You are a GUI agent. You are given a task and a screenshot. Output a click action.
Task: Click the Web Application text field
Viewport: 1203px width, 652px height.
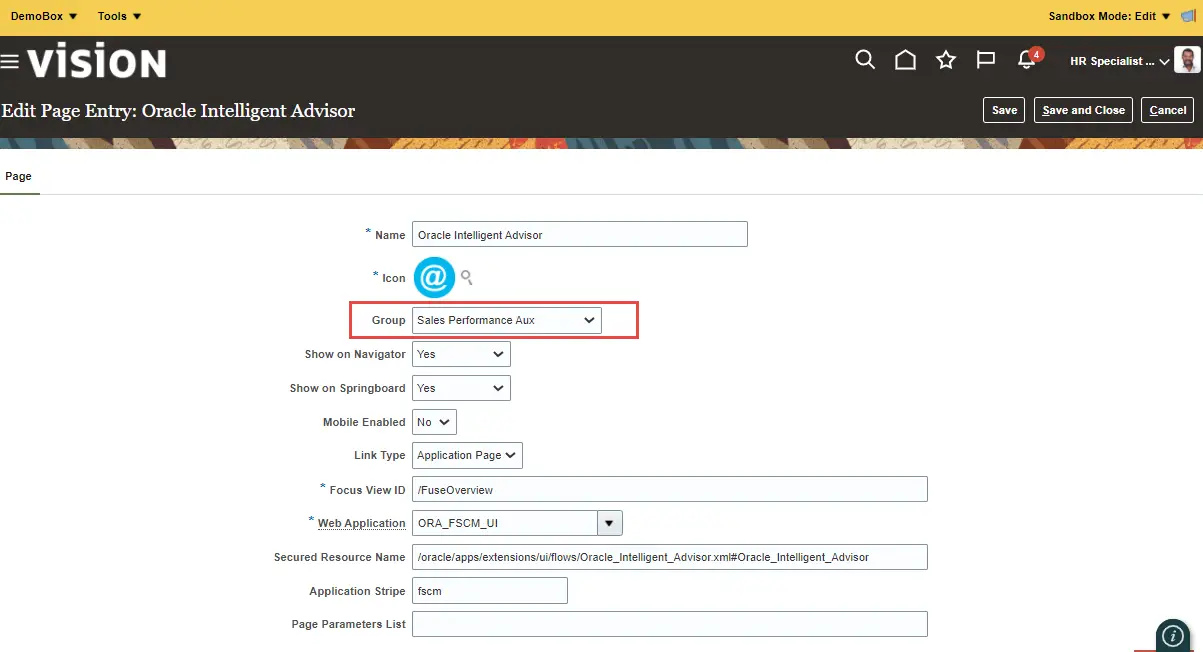(504, 522)
